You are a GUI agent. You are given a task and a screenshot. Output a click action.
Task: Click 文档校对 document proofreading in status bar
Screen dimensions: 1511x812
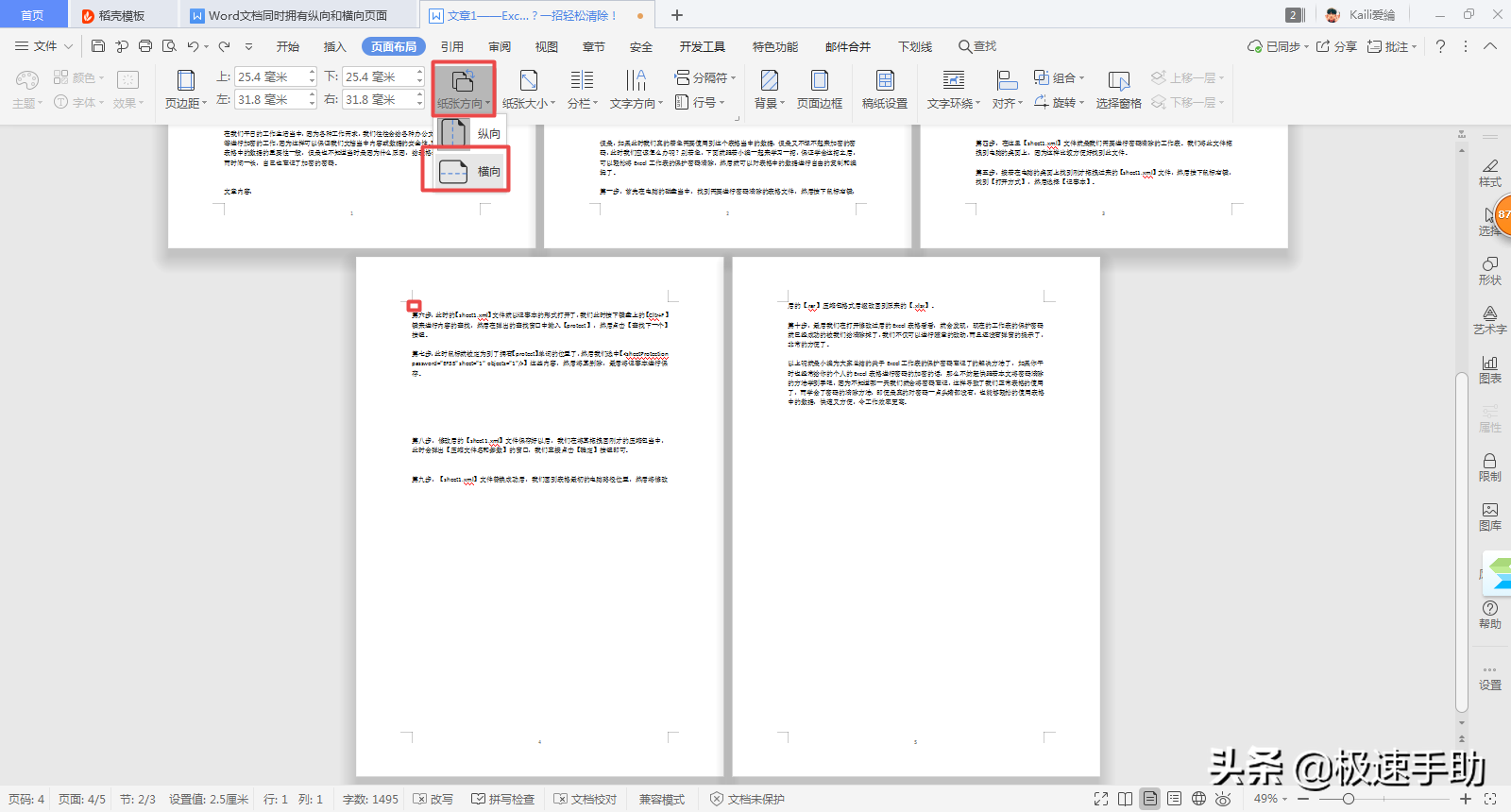click(586, 799)
